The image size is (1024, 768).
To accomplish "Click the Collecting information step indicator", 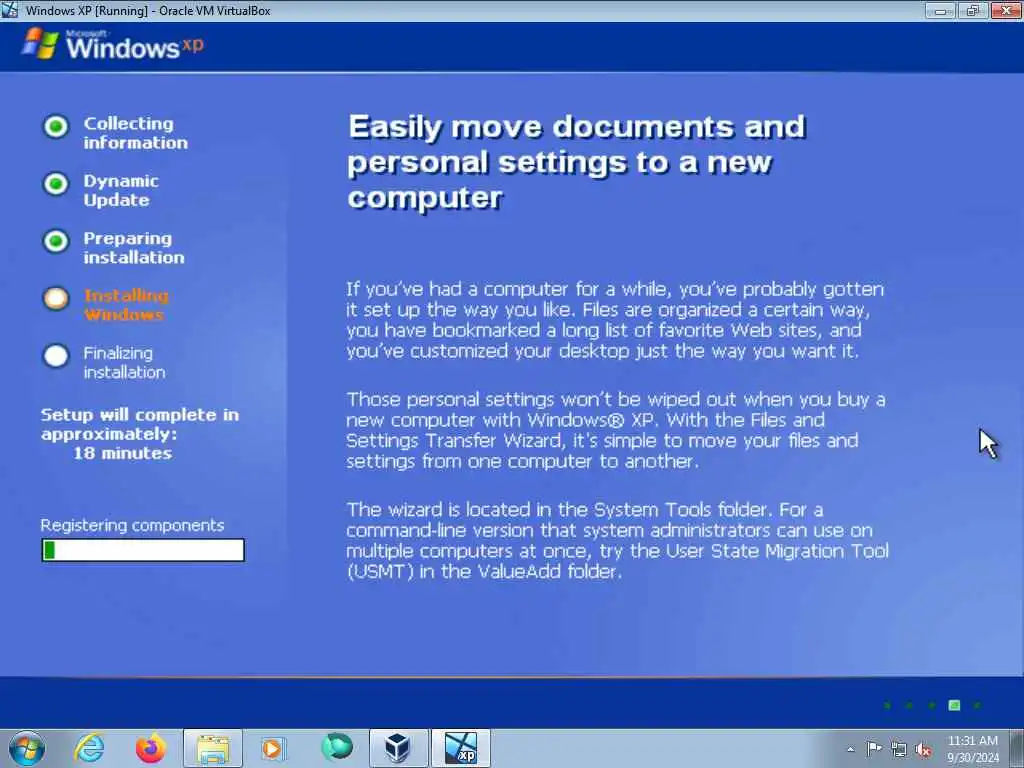I will [56, 127].
